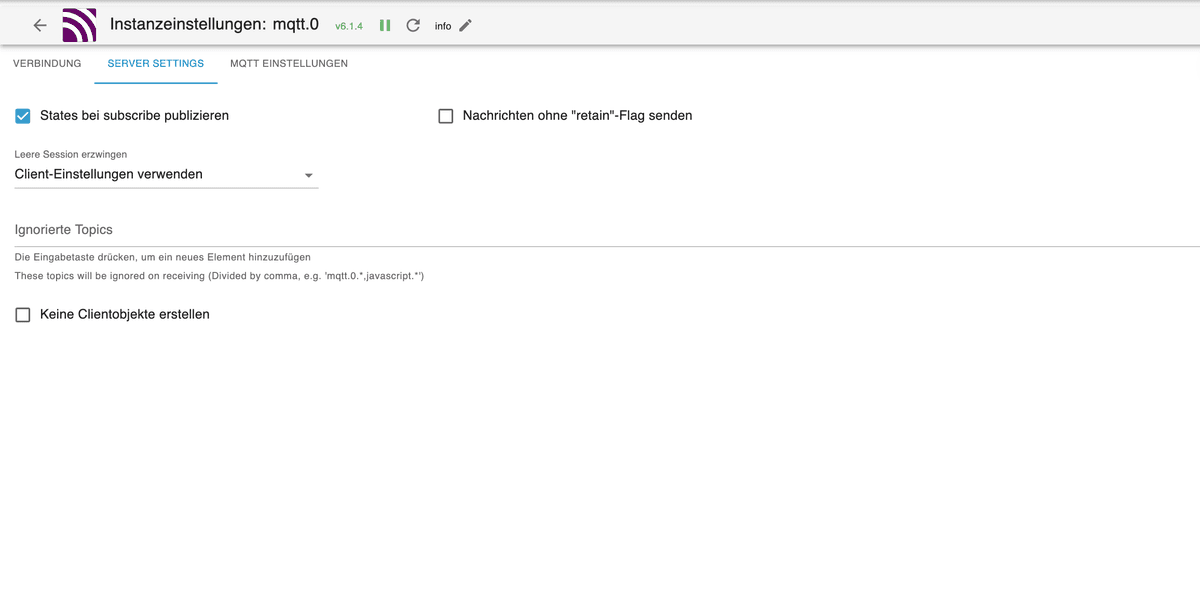Enable 'Nachrichten ohne retain-Flag senden'
This screenshot has width=1200, height=605.
445,116
